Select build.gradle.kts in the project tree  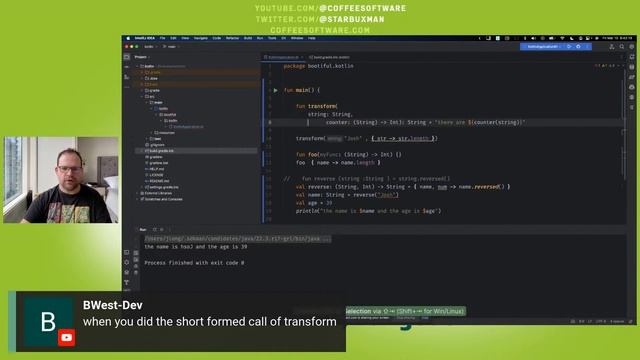pos(159,151)
